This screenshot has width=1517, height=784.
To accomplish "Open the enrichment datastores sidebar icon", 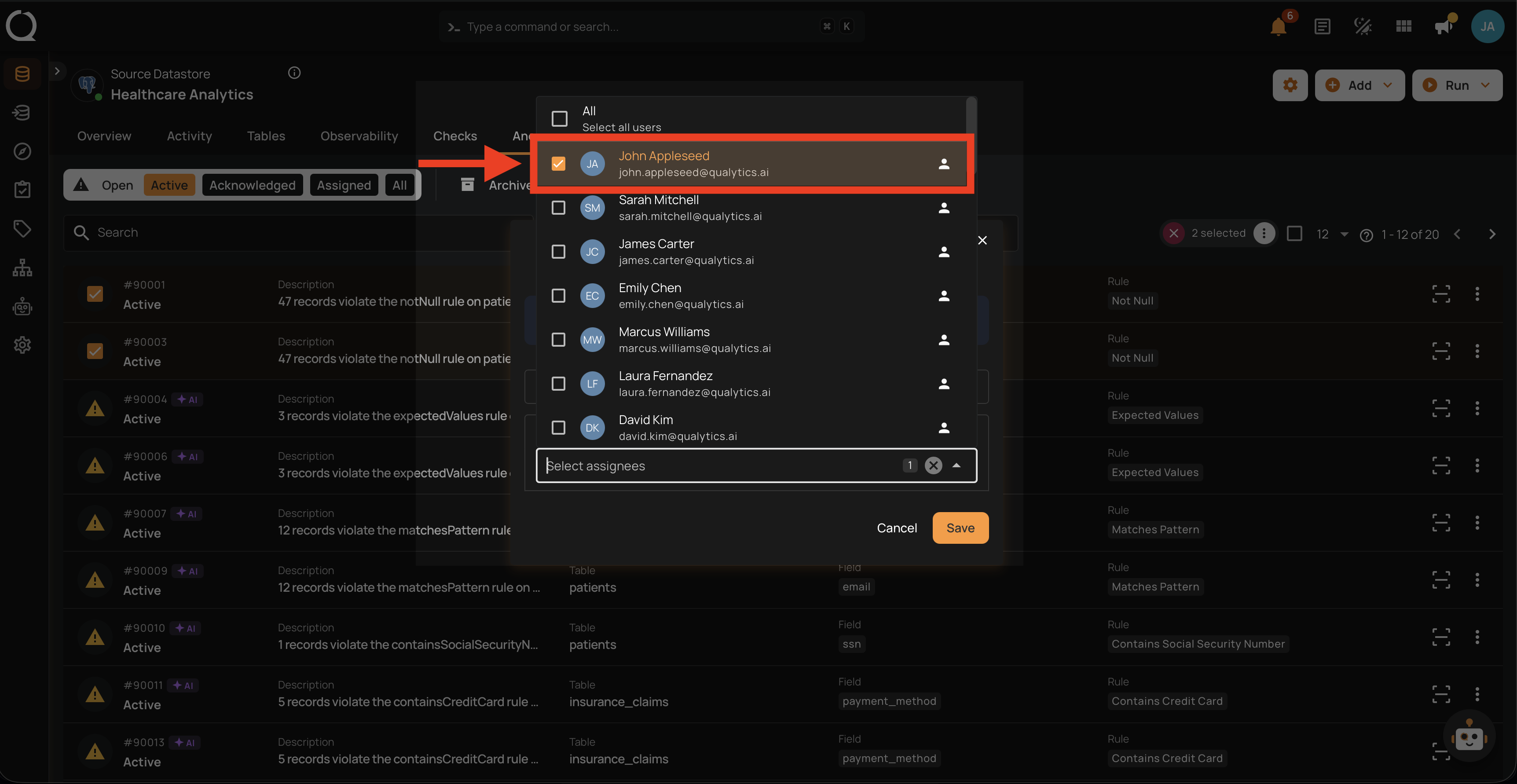I will [x=22, y=113].
